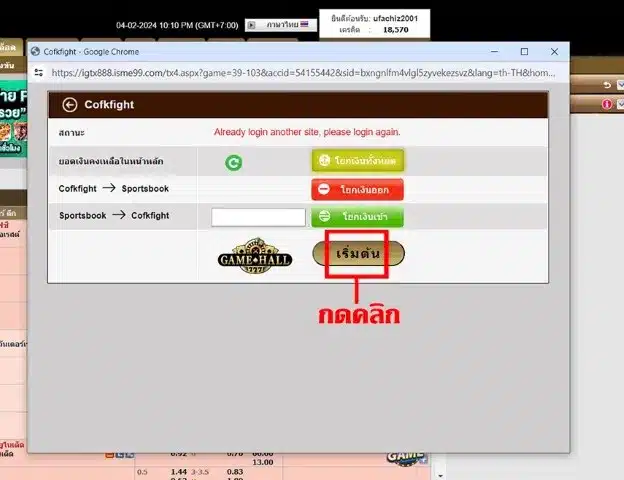Click the Thai flag icon
The height and width of the screenshot is (480, 624).
click(x=304, y=24)
